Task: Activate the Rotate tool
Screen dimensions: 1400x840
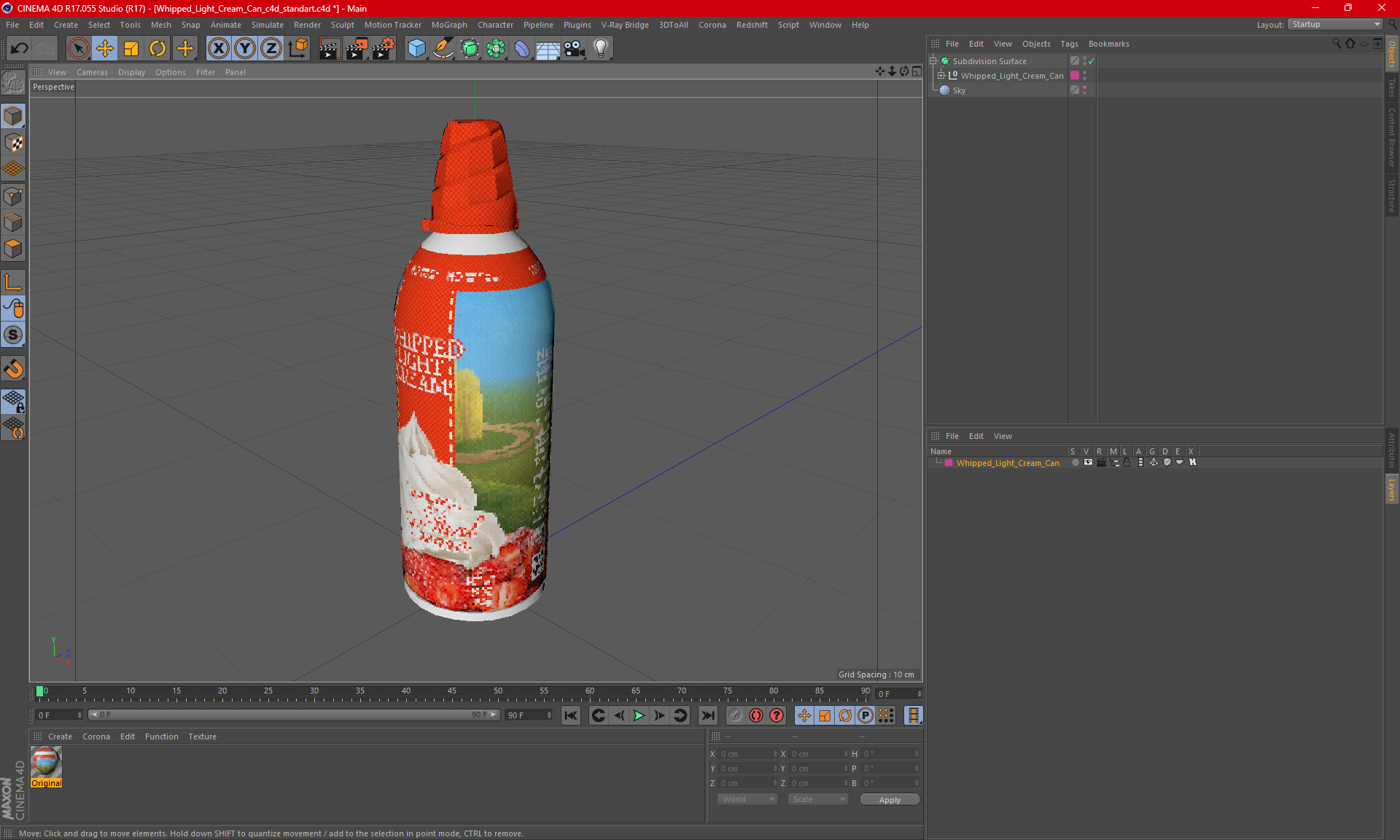Action: click(x=157, y=49)
